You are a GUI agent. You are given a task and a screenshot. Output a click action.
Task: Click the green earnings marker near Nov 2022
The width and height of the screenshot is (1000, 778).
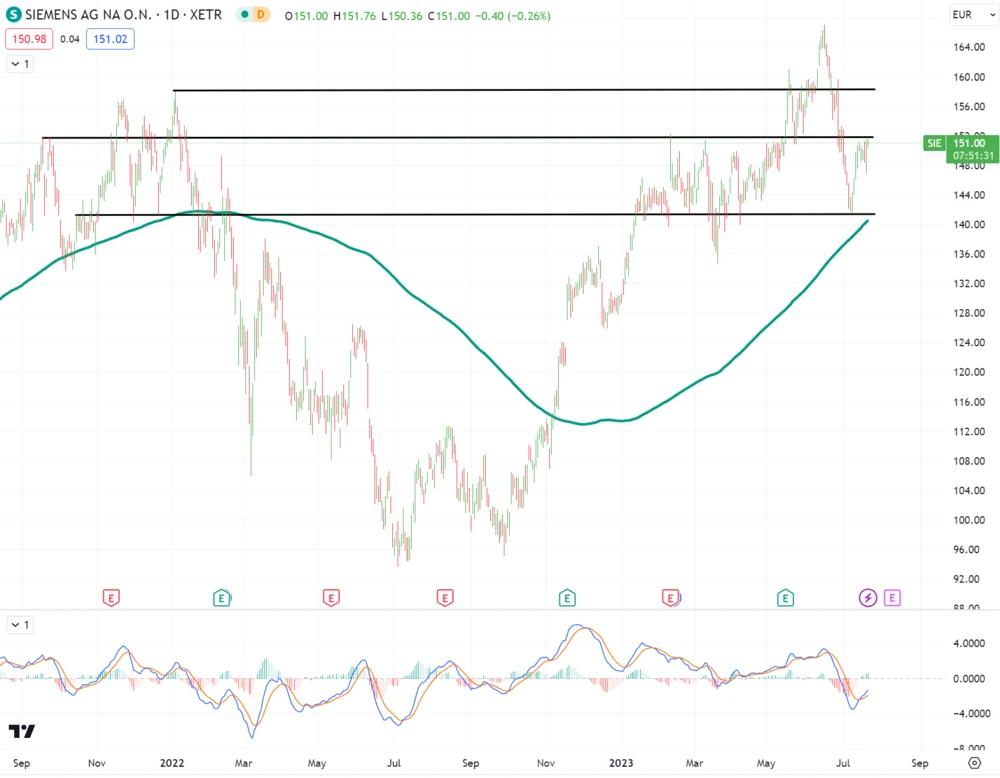(566, 598)
